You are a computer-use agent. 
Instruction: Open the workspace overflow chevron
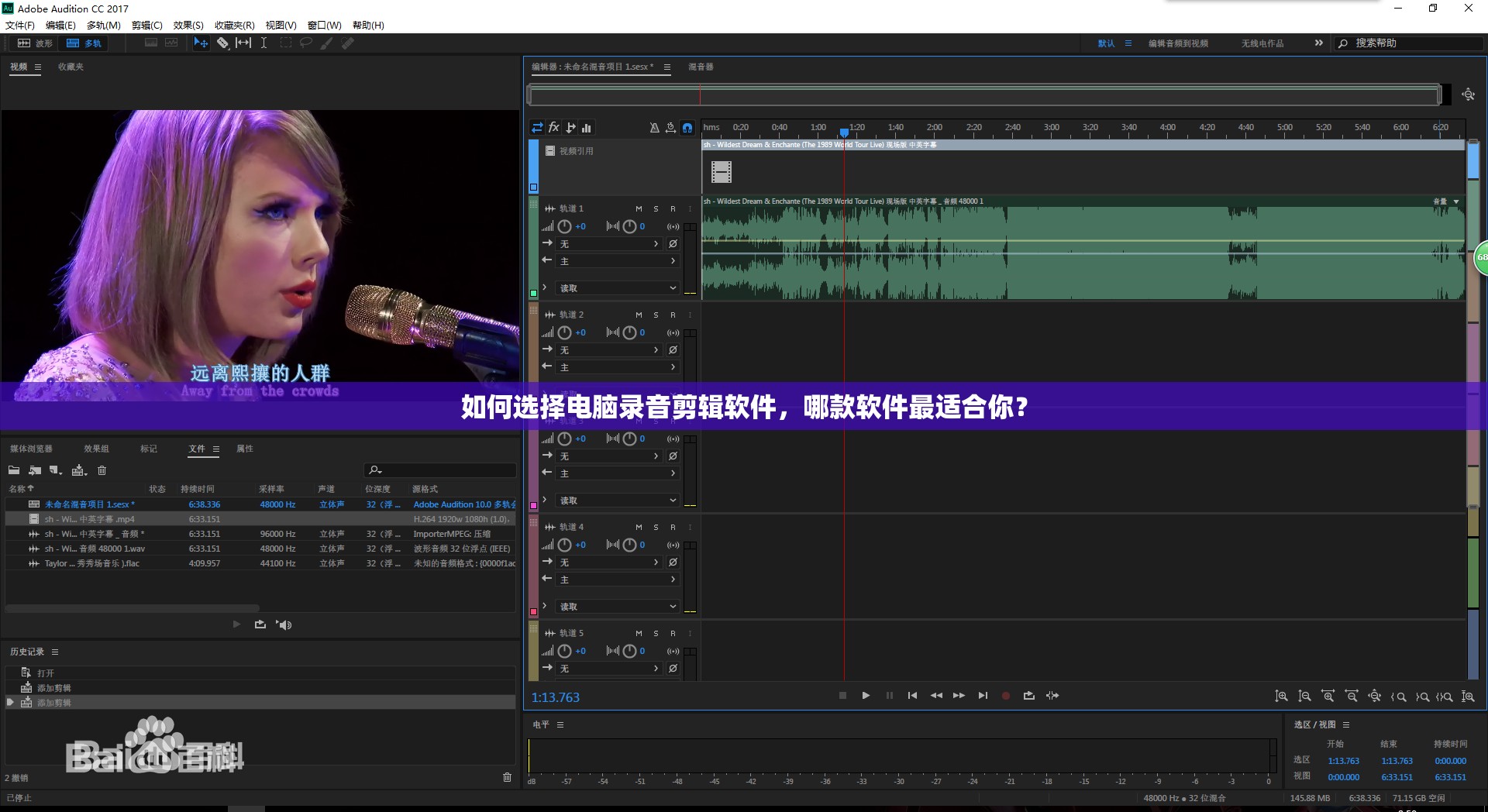(1318, 43)
